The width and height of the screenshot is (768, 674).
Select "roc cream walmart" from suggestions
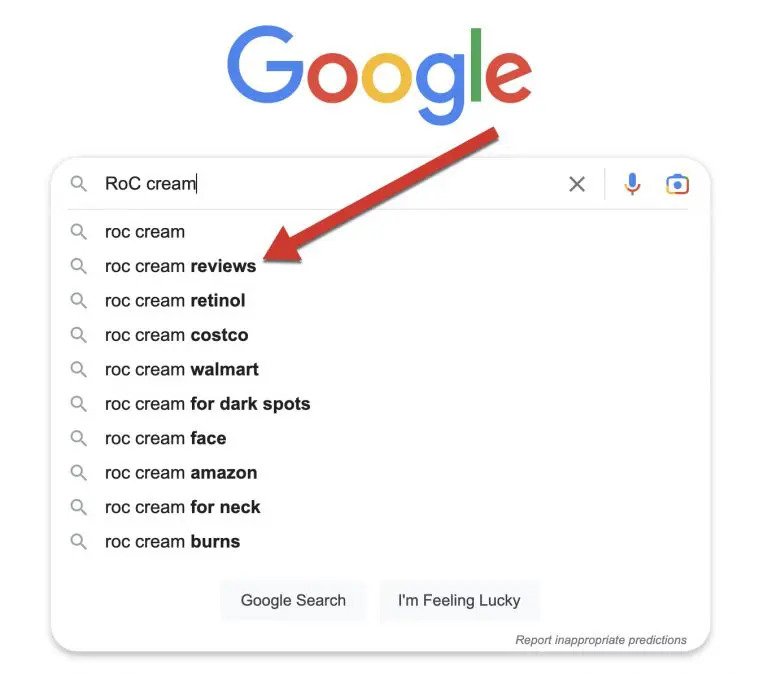(181, 370)
